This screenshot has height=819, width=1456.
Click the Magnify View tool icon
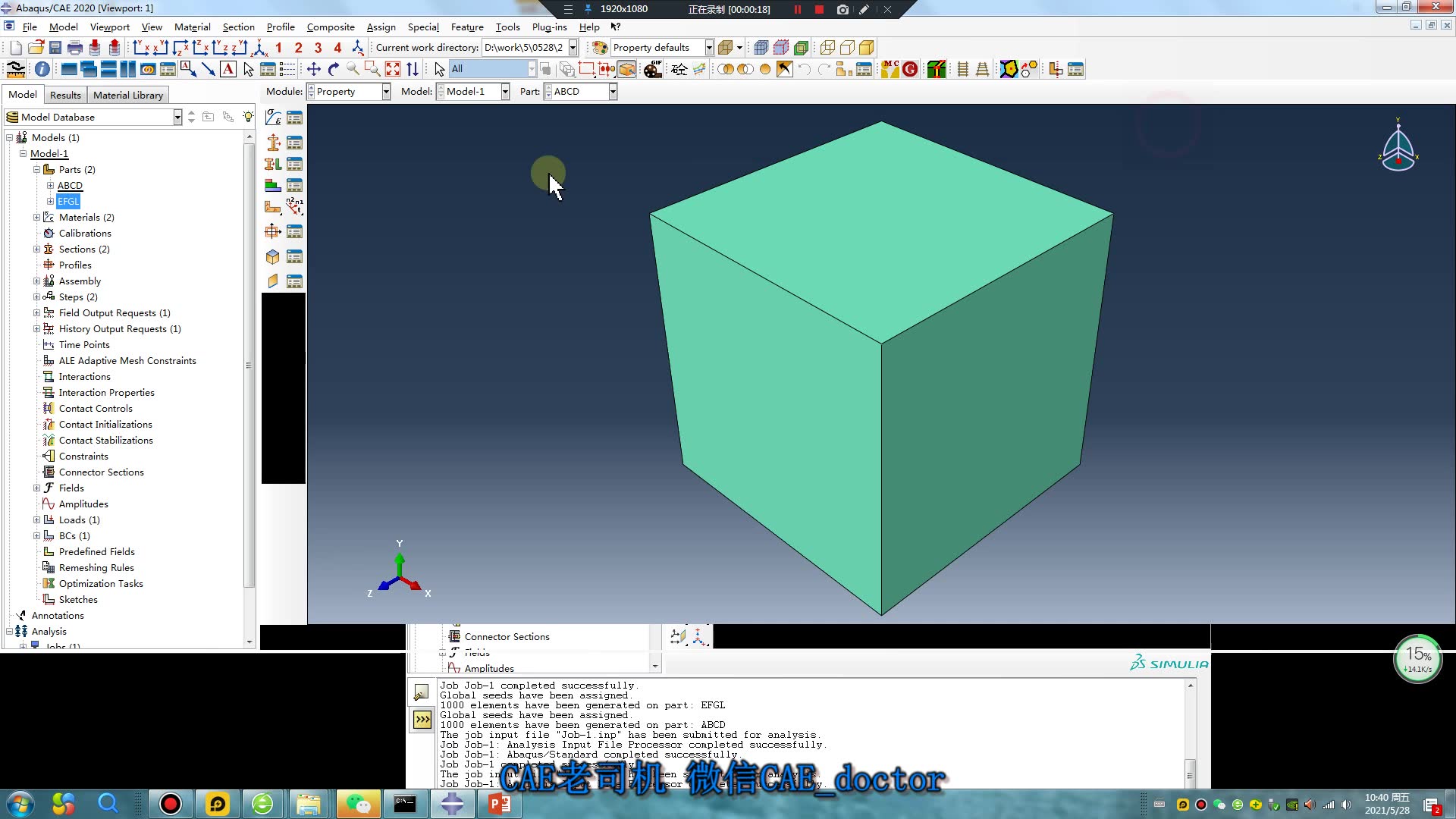353,69
